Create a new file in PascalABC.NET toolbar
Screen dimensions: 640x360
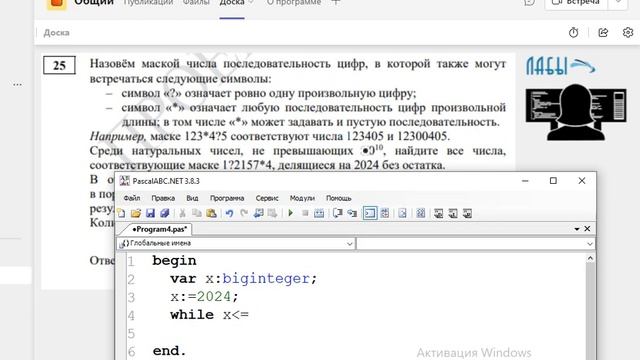[x=121, y=213]
